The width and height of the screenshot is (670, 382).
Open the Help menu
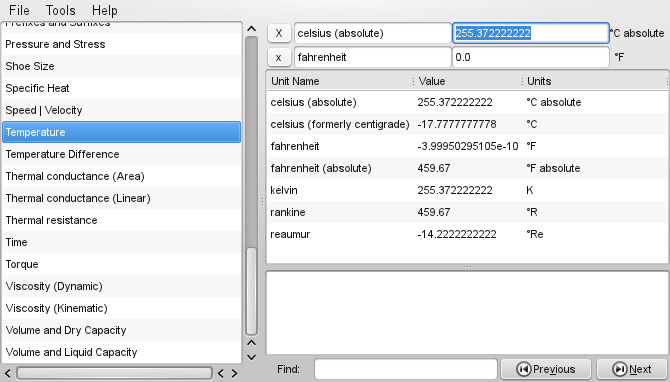pos(104,10)
